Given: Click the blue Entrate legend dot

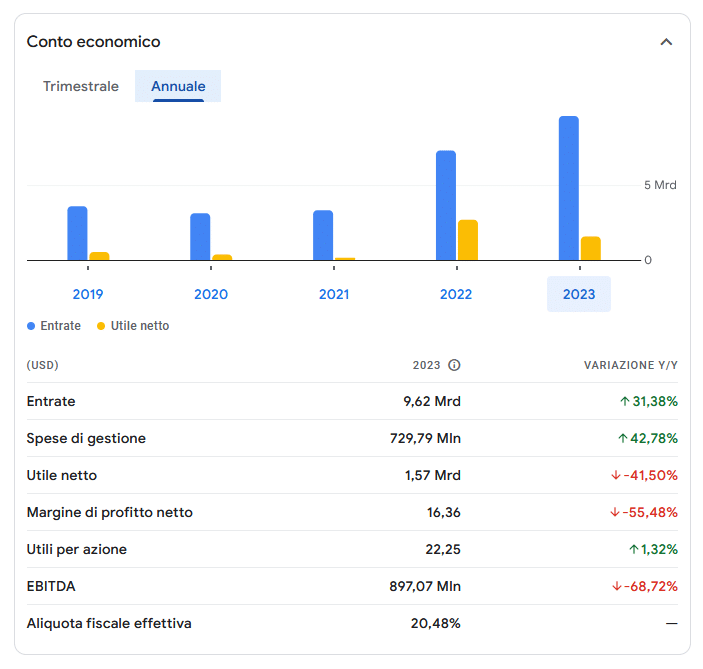Looking at the screenshot, I should [x=31, y=326].
